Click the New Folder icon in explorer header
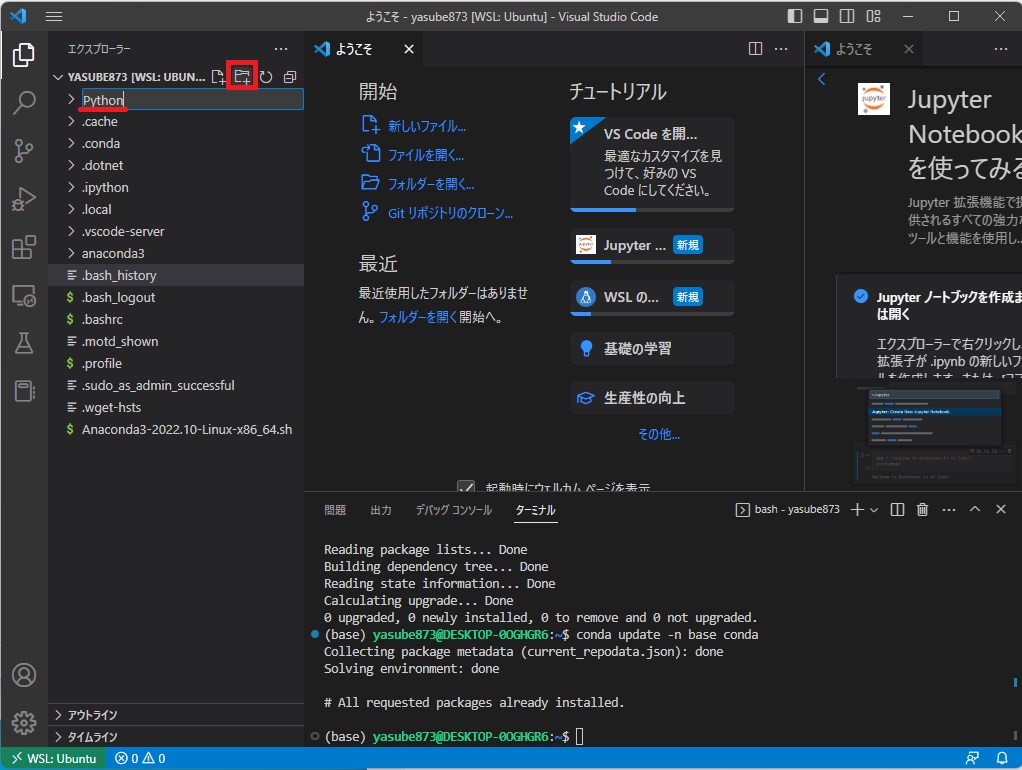Screen dimensions: 1022x770 tap(242, 77)
